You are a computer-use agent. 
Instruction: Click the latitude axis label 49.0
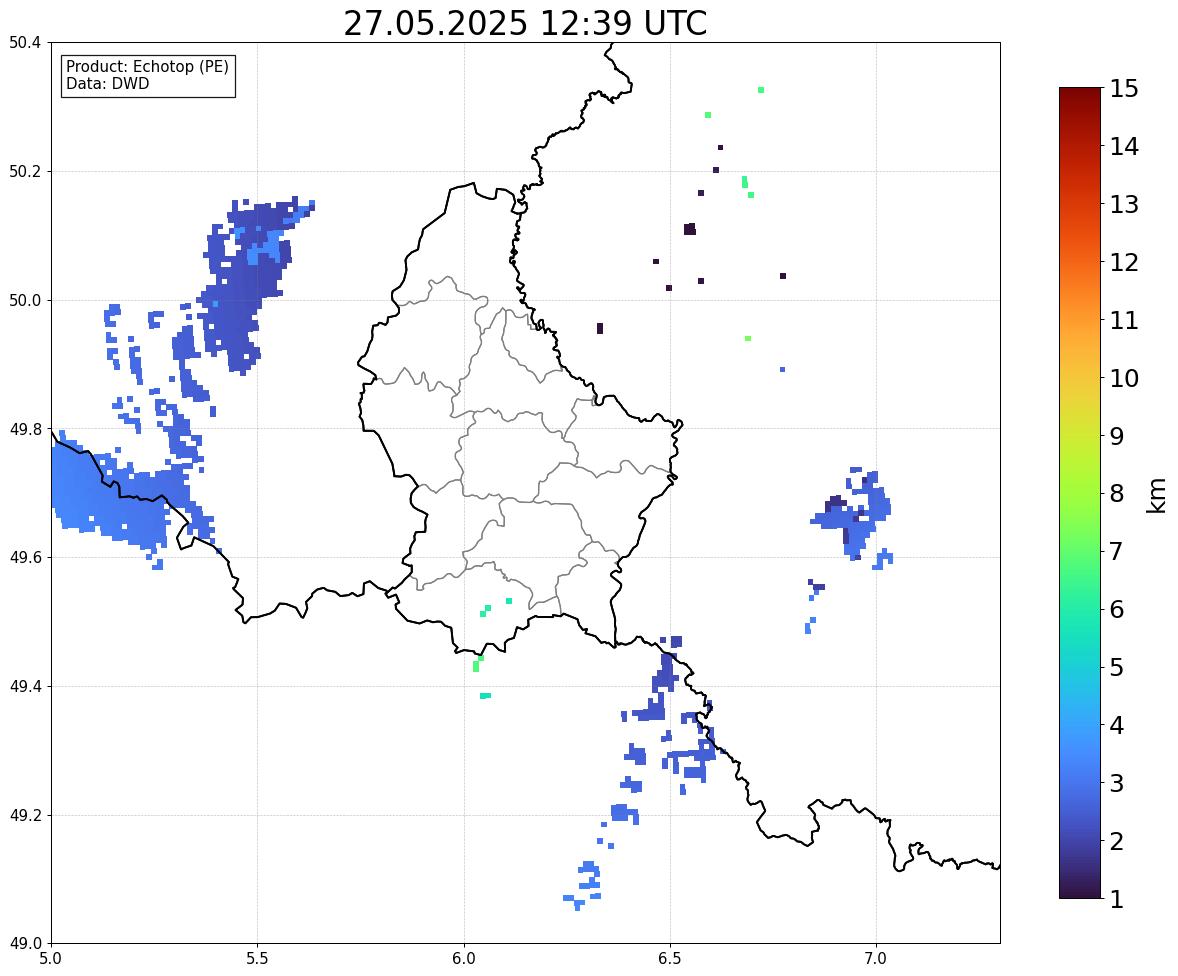coord(25,944)
